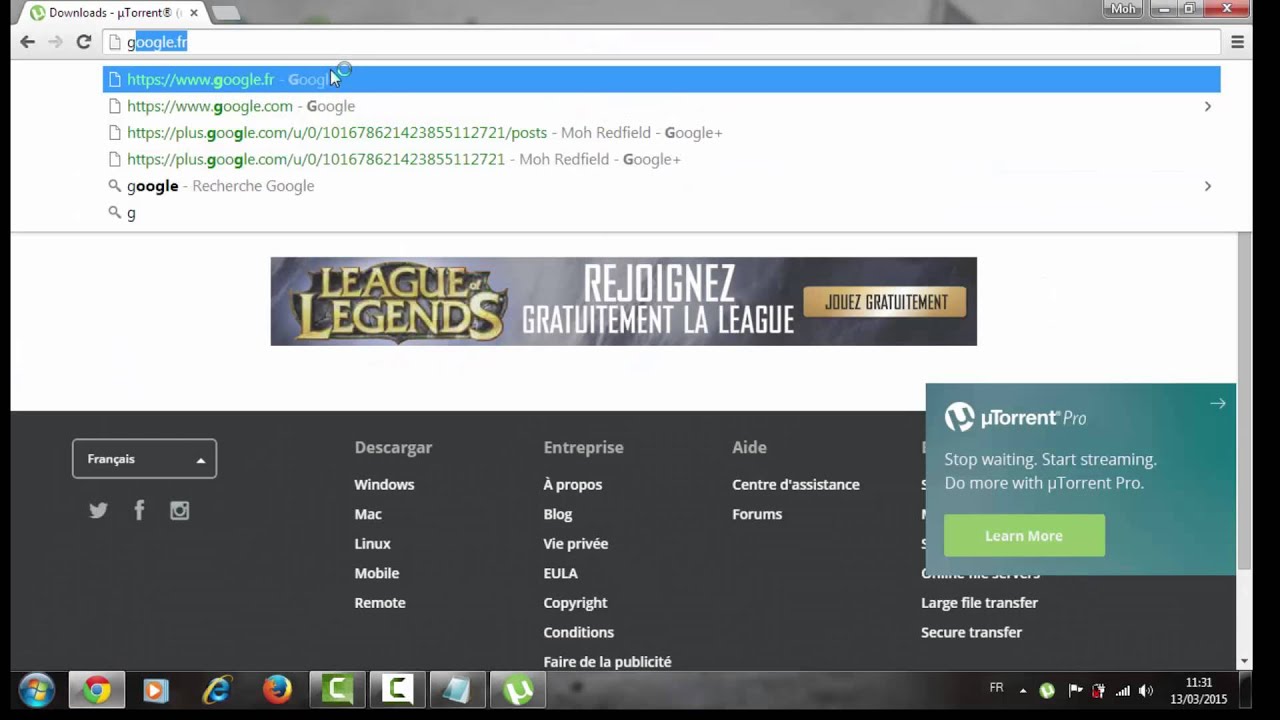The image size is (1280, 720).
Task: Click the FR language indicator in the tray
Action: pos(996,688)
